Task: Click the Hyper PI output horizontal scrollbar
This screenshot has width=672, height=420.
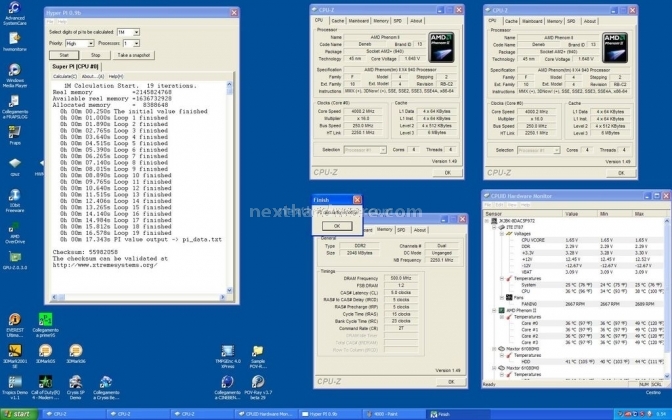Action: pyautogui.click(x=139, y=297)
